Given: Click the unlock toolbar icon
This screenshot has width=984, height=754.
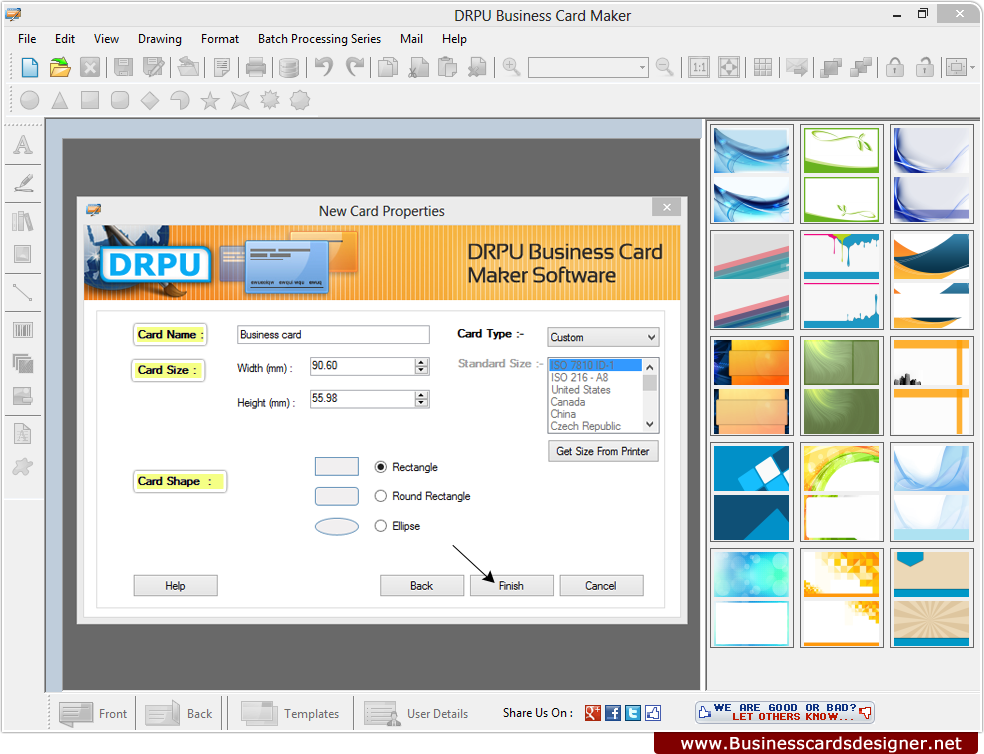Looking at the screenshot, I should [x=924, y=67].
